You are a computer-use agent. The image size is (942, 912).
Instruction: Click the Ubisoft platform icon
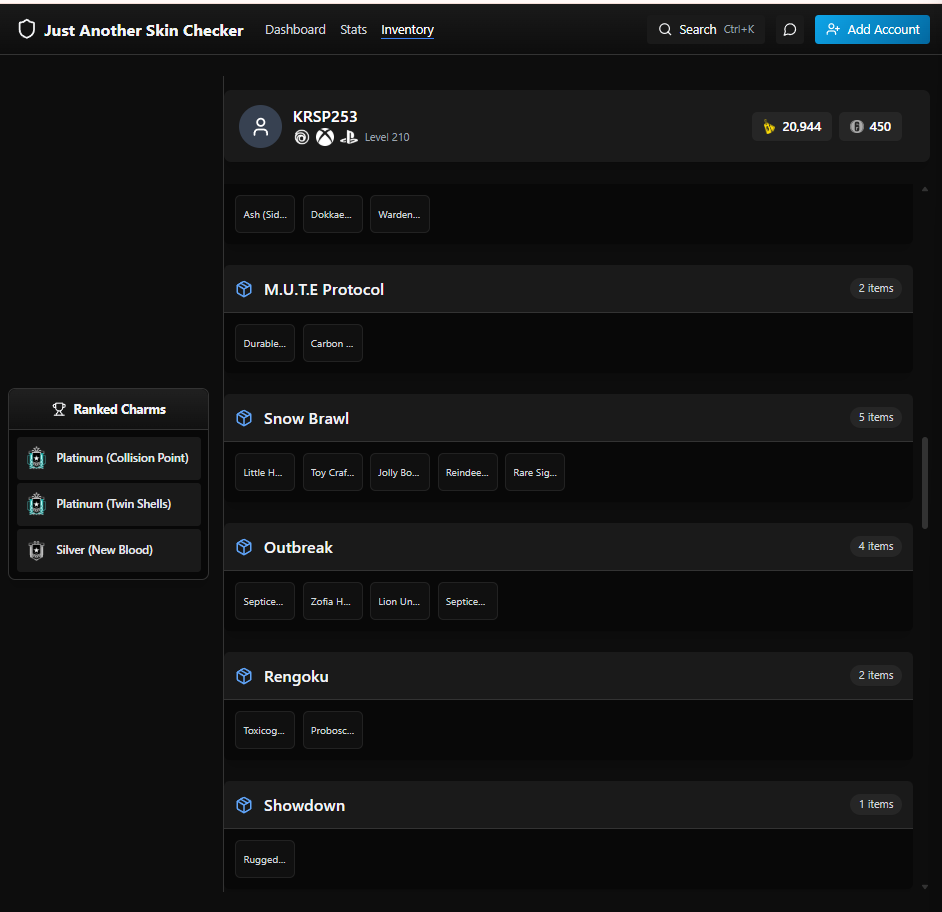(302, 138)
